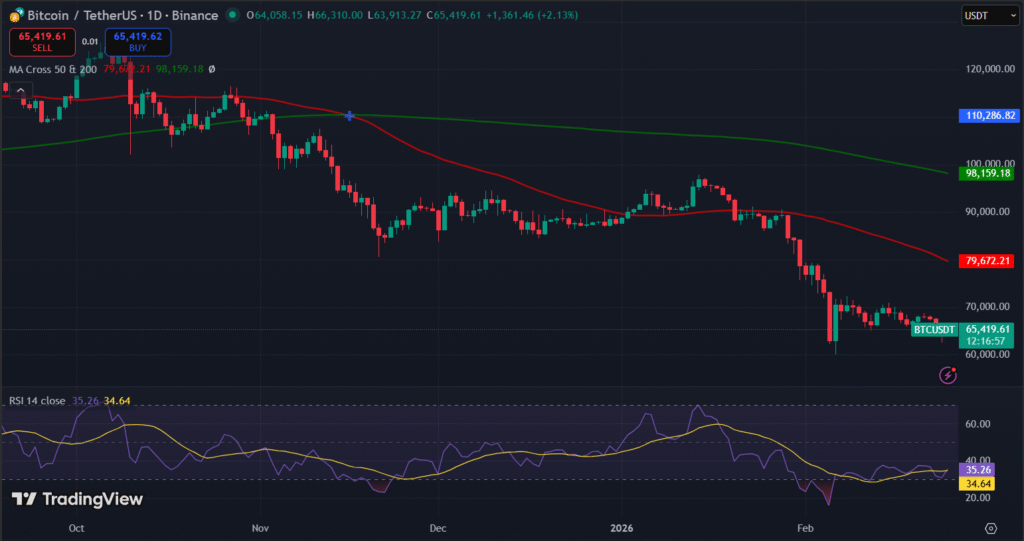Click the blue MA cross marker
This screenshot has height=541, width=1024.
tap(349, 116)
